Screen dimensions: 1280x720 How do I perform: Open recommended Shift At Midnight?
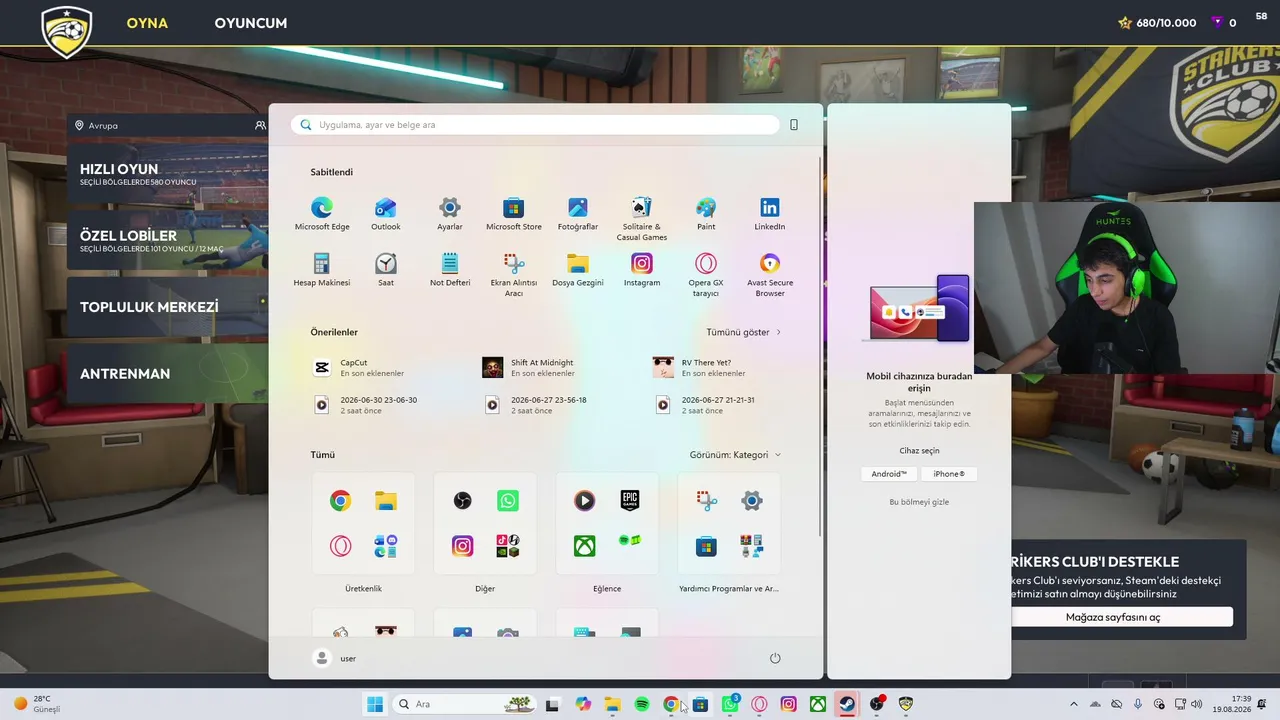pos(530,368)
